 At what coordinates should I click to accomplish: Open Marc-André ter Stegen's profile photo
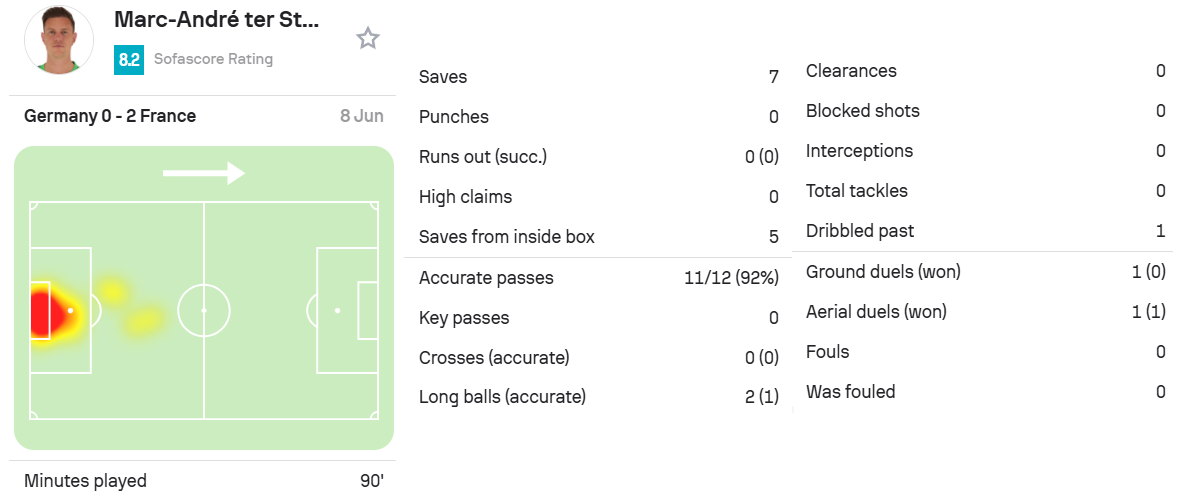coord(59,40)
